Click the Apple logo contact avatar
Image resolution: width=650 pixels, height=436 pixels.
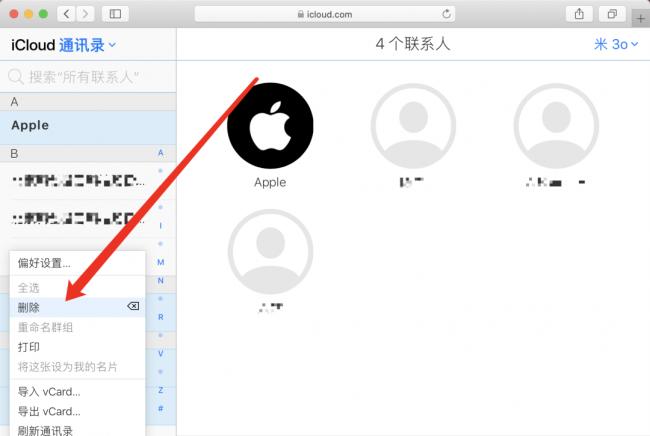[270, 126]
